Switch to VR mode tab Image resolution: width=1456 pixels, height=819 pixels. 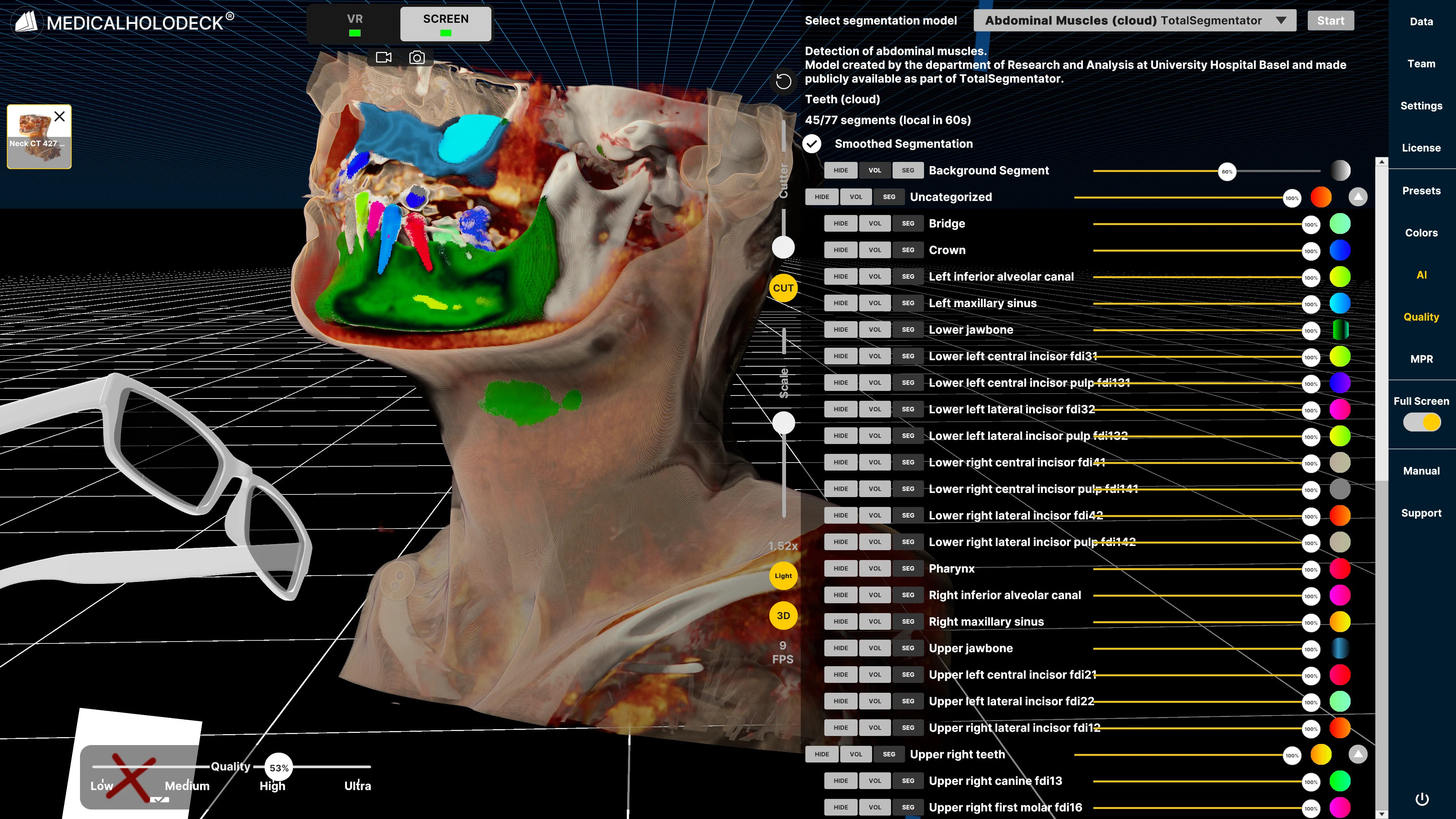355,24
